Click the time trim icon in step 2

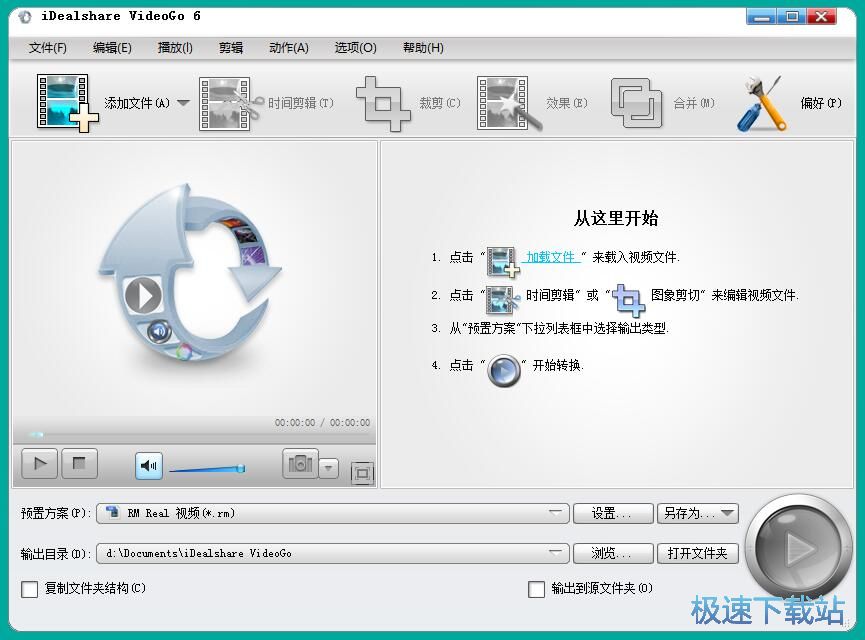coord(503,300)
